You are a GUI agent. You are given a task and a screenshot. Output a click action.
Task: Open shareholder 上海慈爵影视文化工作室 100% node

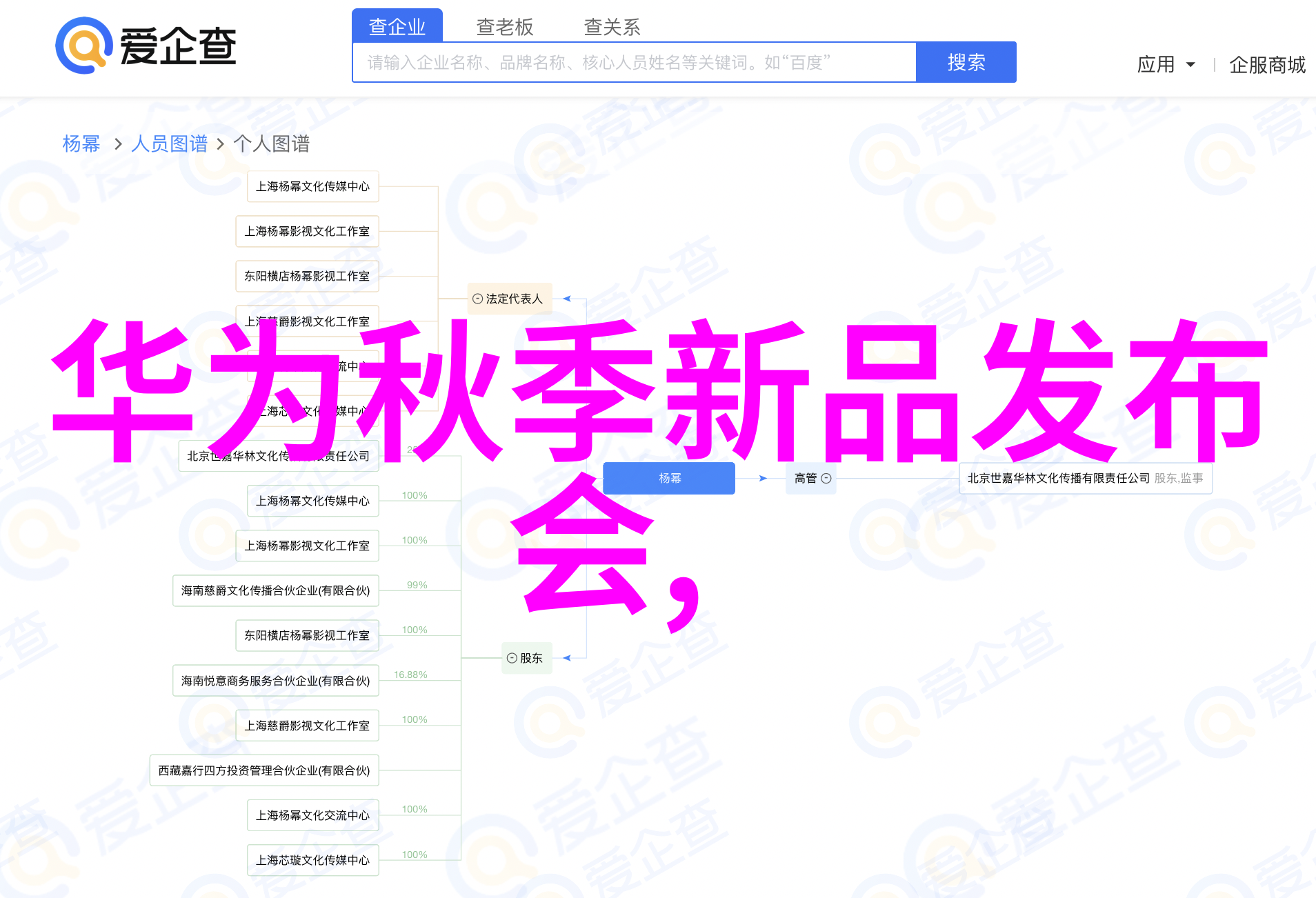click(x=308, y=726)
